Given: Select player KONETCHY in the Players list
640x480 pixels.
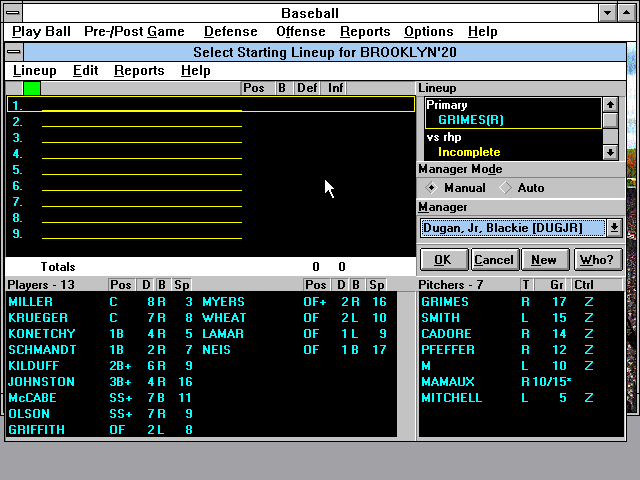Looking at the screenshot, I should 41,334.
